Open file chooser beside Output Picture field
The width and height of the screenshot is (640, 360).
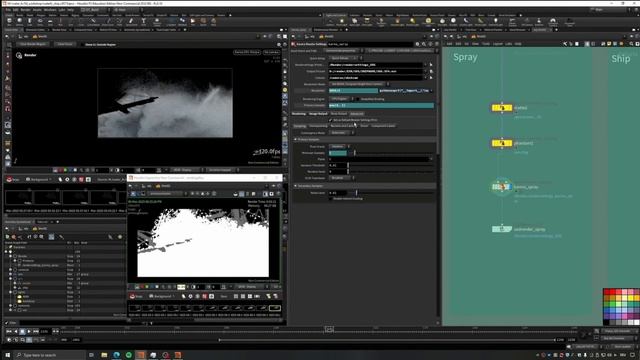[431, 71]
